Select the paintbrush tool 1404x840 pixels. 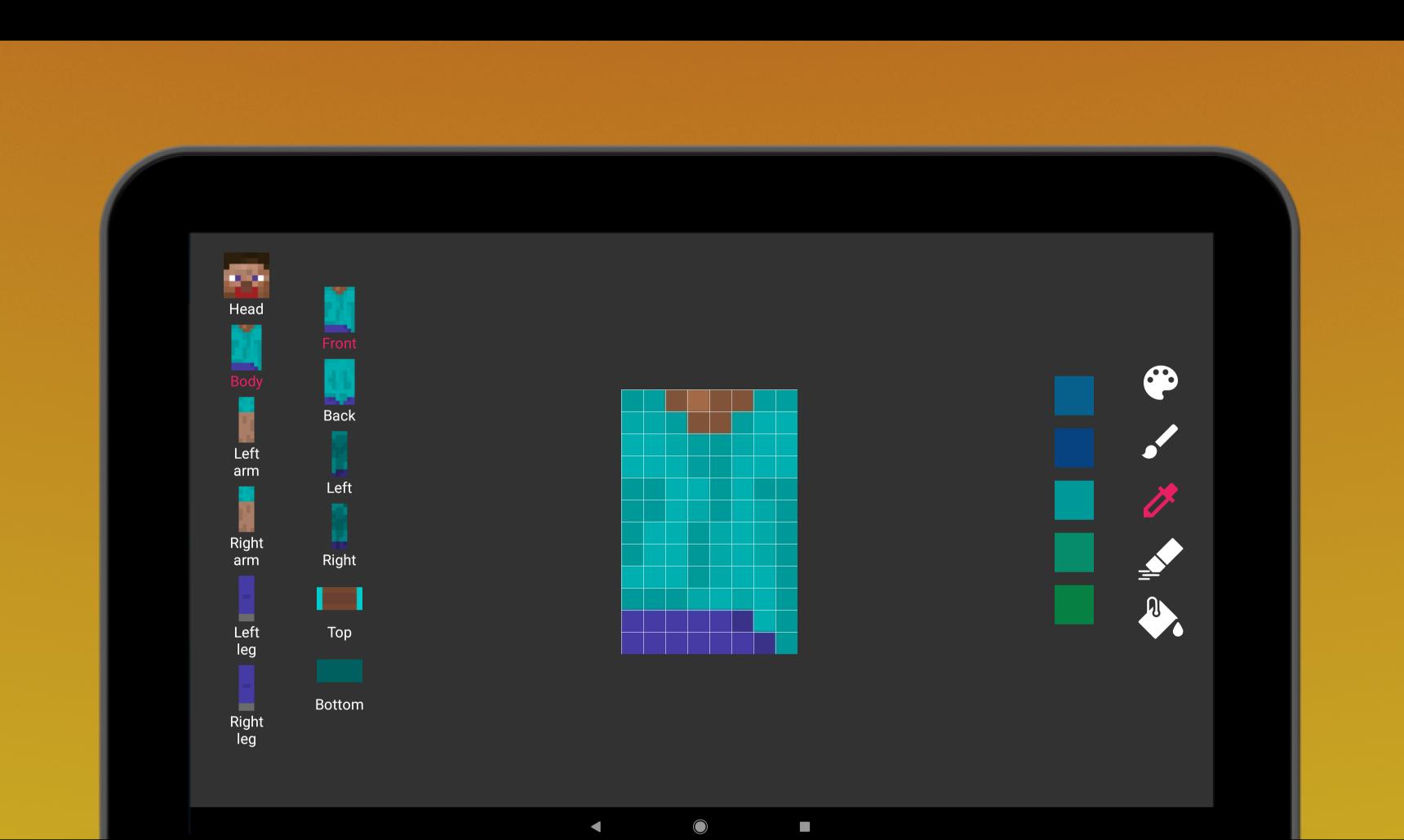click(x=1160, y=441)
